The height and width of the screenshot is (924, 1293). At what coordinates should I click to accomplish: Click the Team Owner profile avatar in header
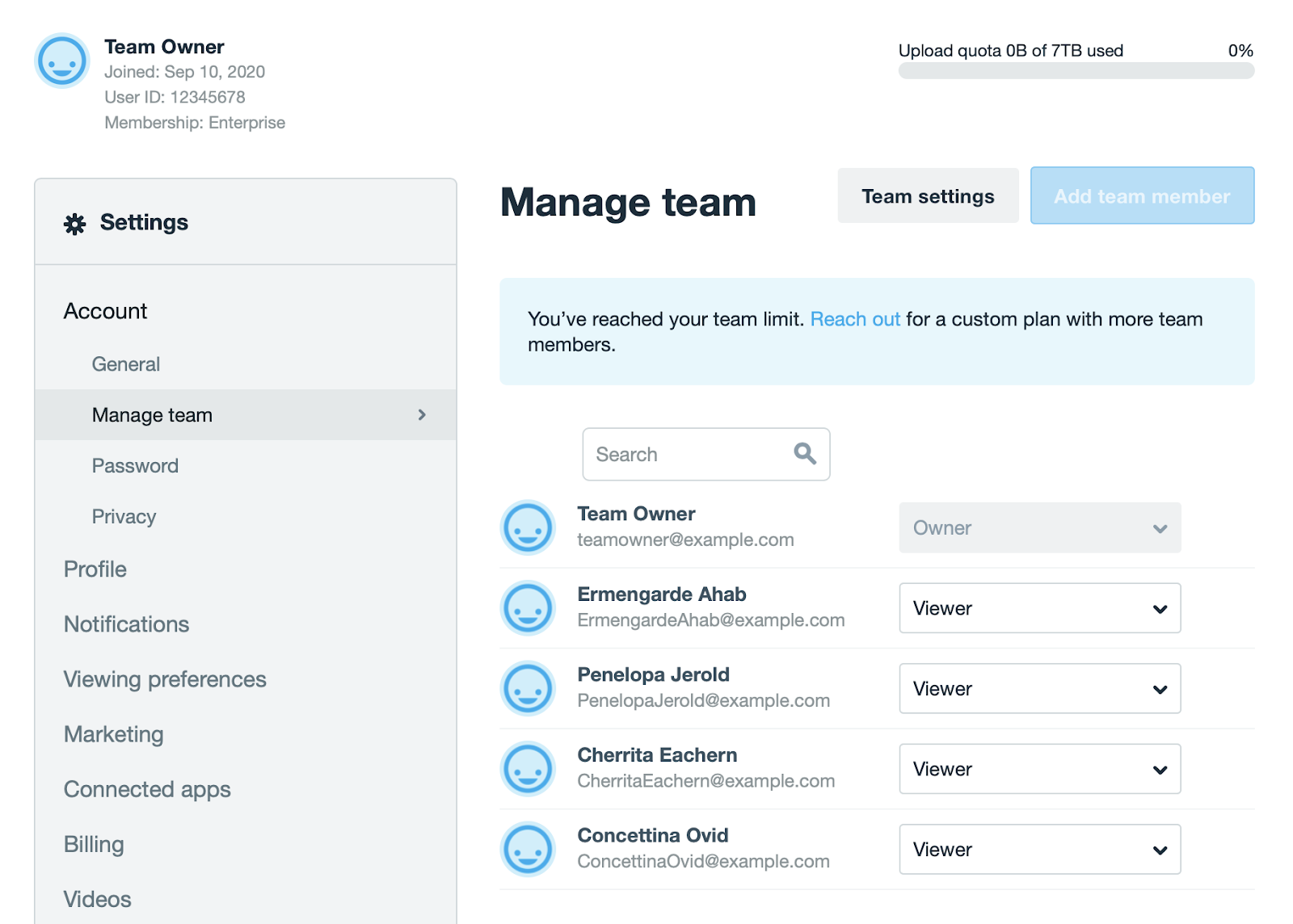coord(62,61)
